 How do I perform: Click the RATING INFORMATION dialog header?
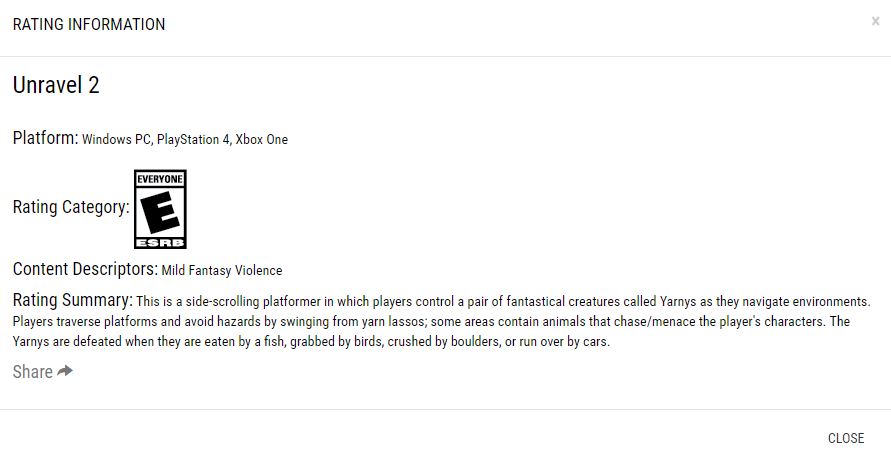pos(89,24)
